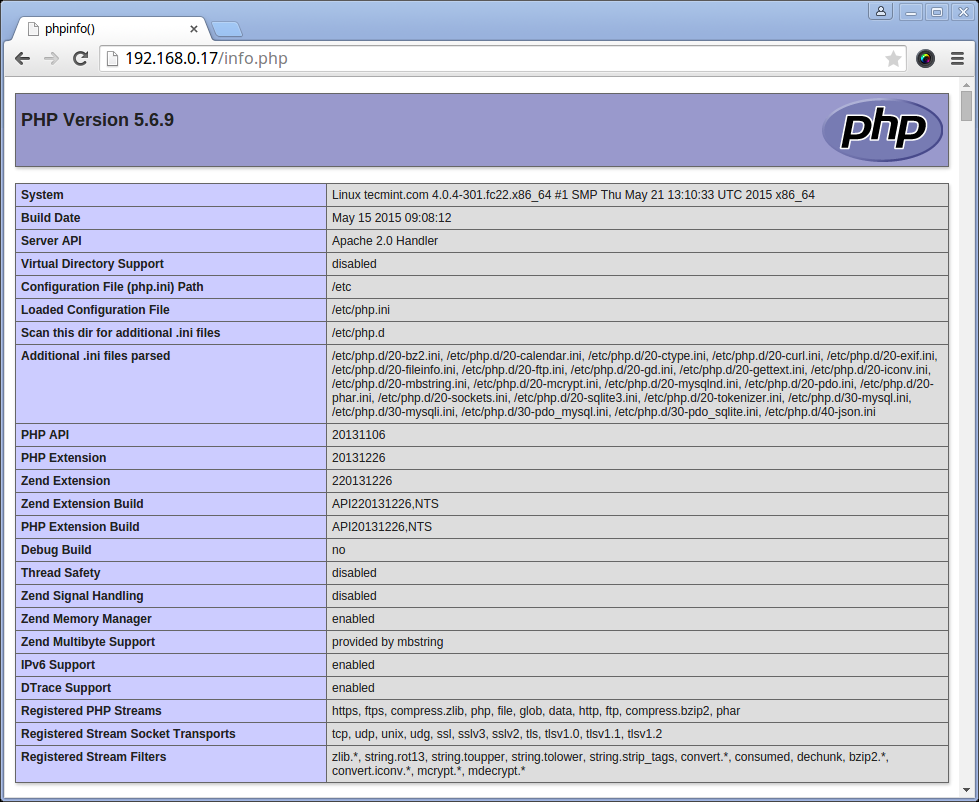Close the browser window
Screen dimensions: 979x802
[963, 11]
